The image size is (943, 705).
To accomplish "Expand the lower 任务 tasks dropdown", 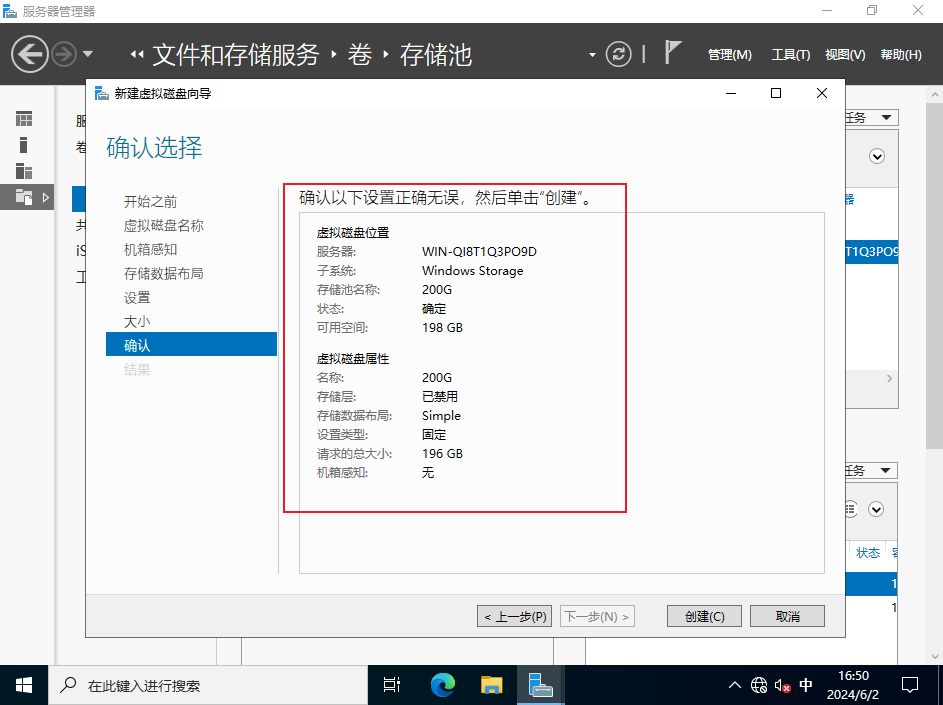I will (x=870, y=471).
